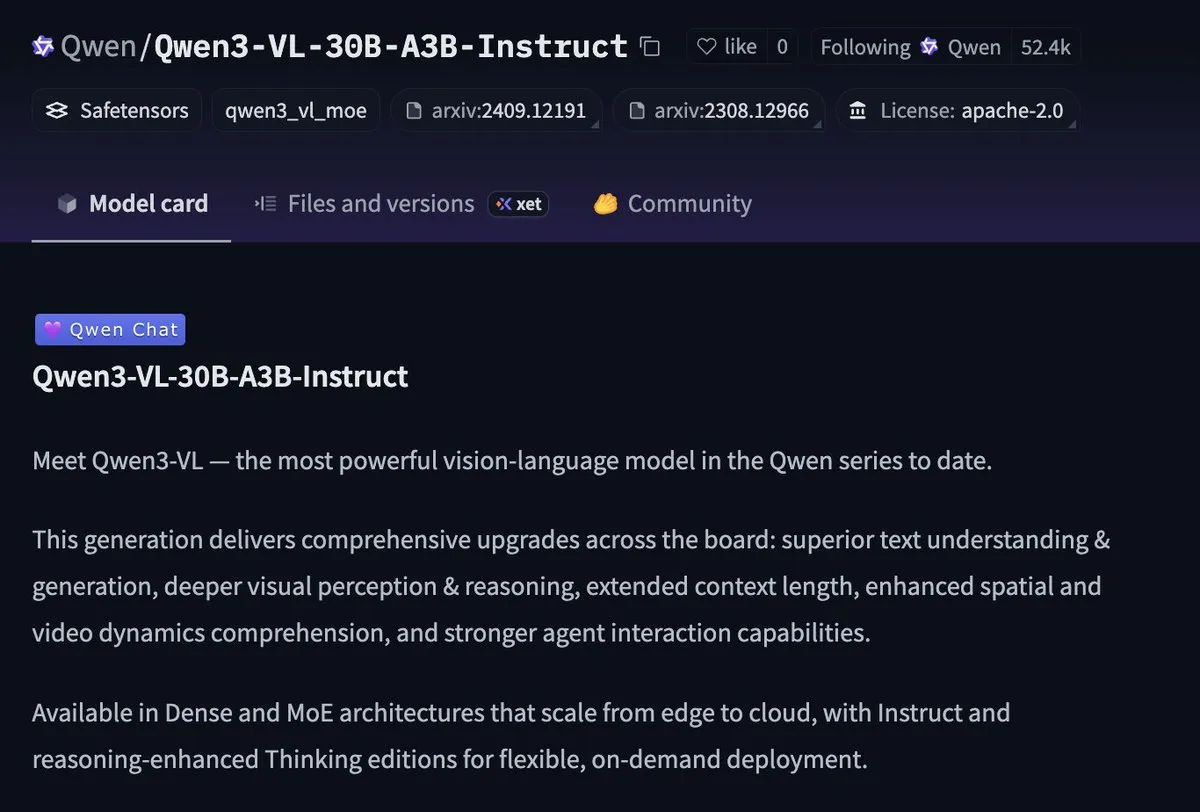The height and width of the screenshot is (812, 1200).
Task: Open the Safetensors library tag
Action: (117, 111)
